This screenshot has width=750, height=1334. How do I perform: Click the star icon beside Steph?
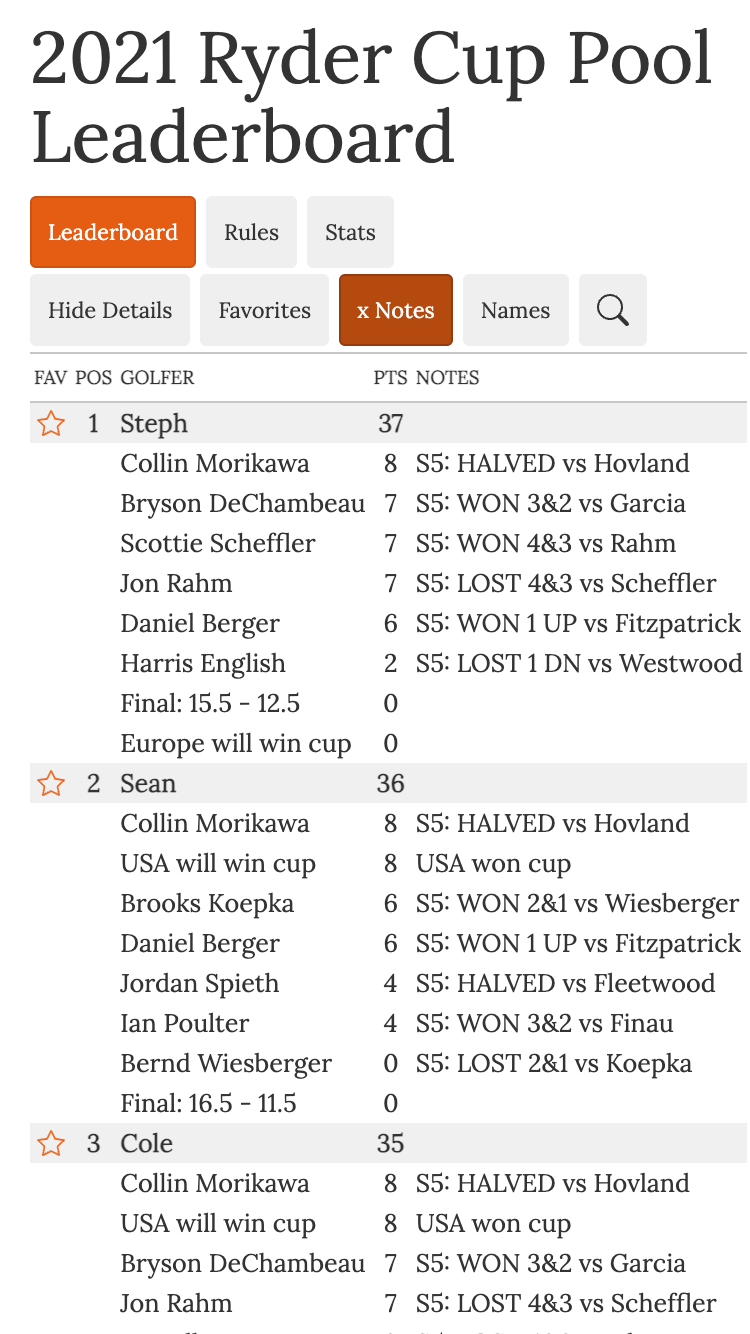(x=50, y=423)
